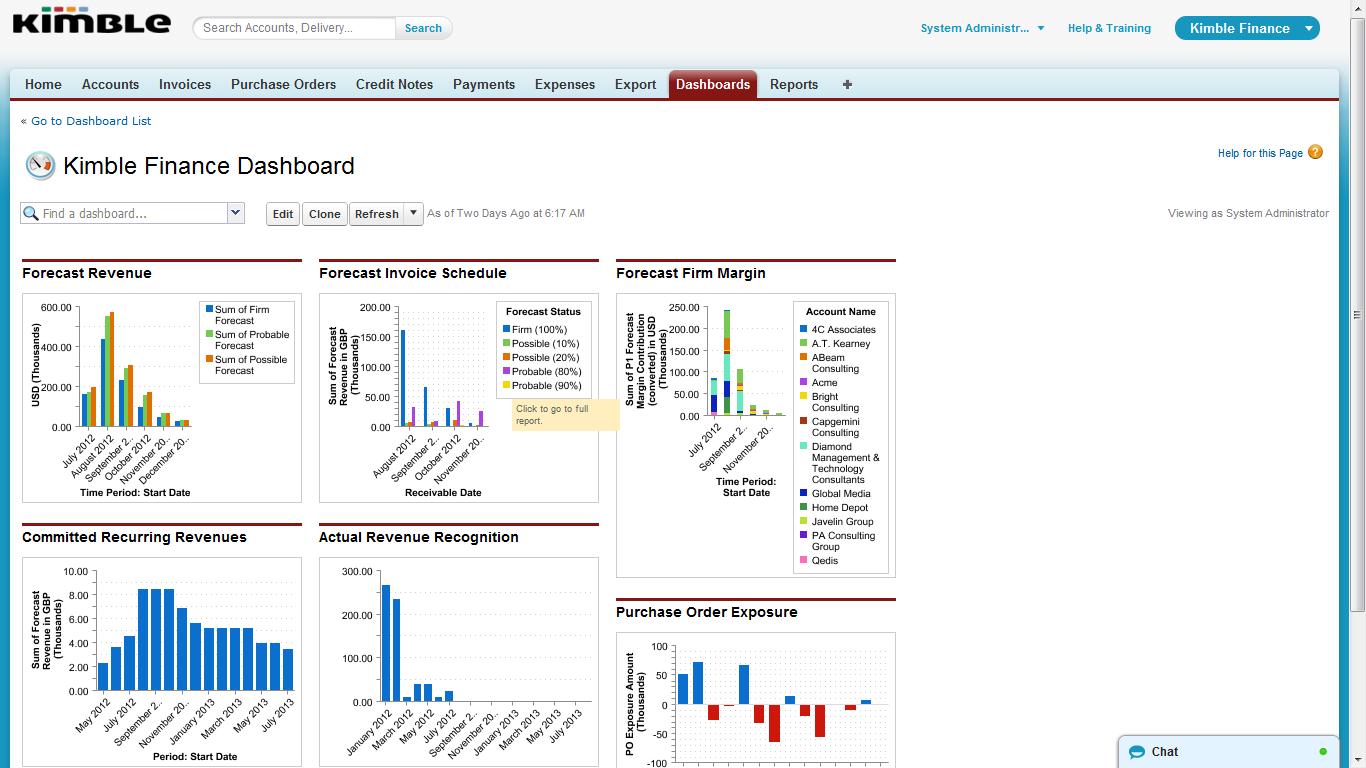The image size is (1366, 768).
Task: Select the Dashboards tab
Action: (713, 85)
